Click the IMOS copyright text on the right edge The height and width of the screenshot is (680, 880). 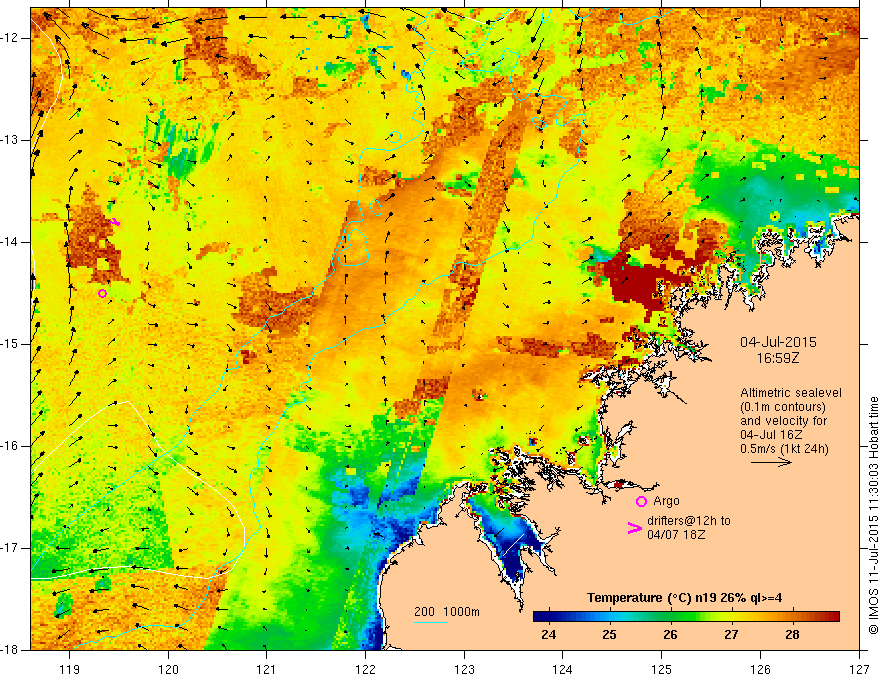(873, 515)
